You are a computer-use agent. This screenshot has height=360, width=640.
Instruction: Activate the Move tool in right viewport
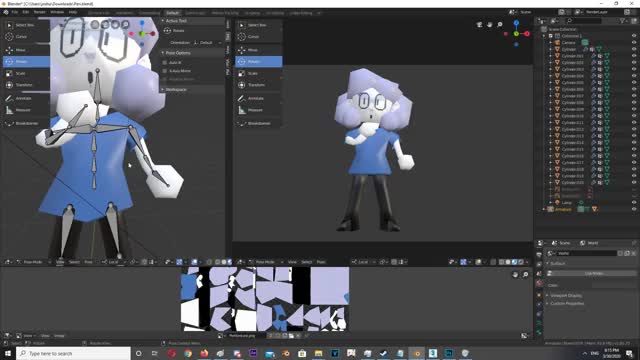tap(259, 50)
